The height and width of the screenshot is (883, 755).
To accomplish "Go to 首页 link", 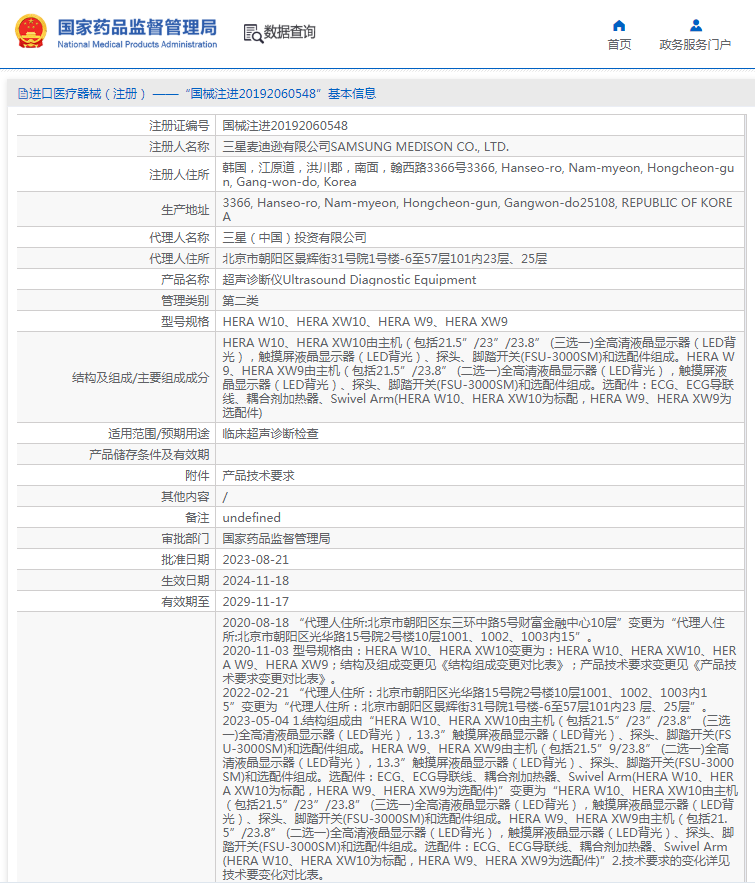I will (619, 44).
